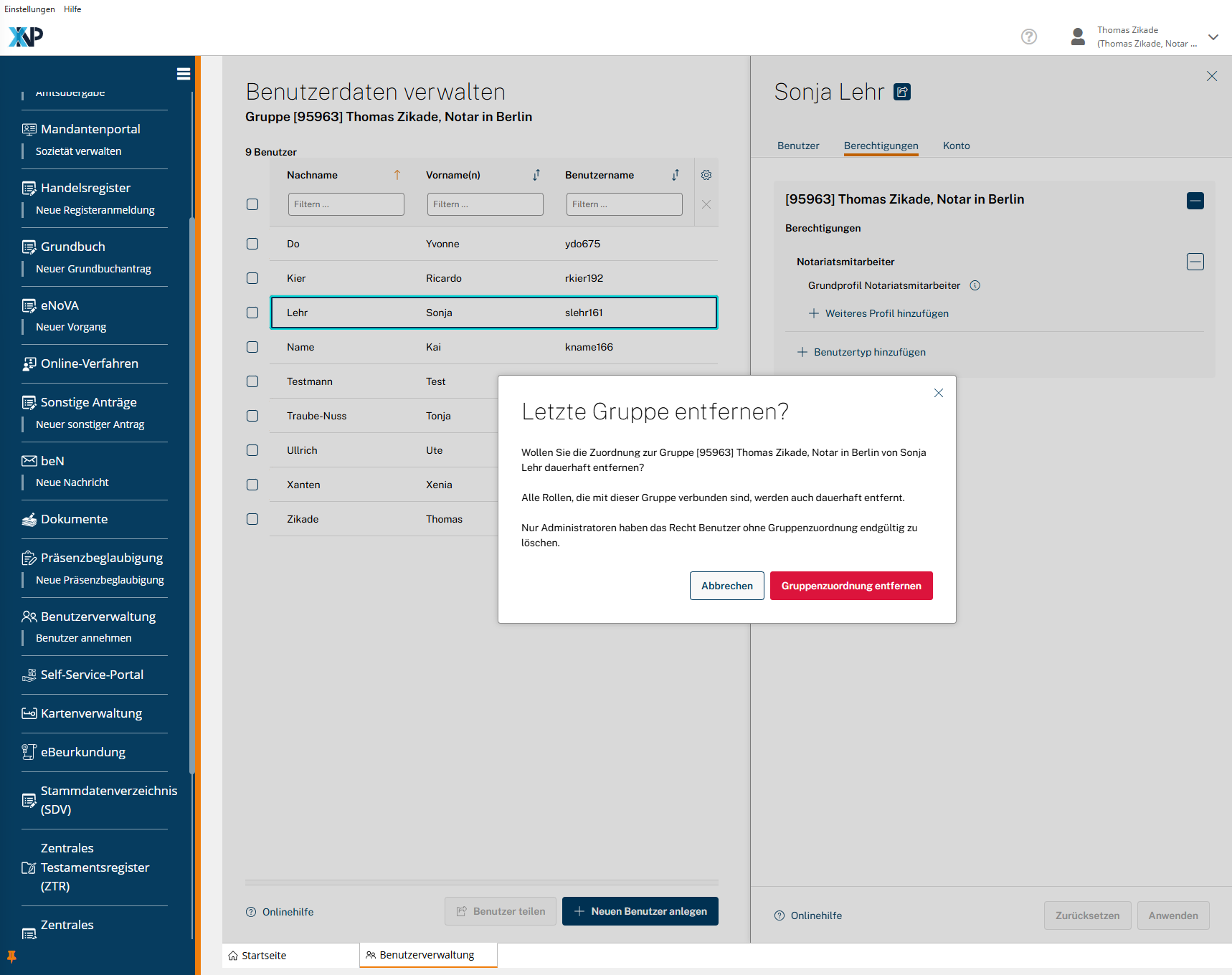Click the table settings gear icon
This screenshot has height=975, width=1232.
(x=706, y=175)
